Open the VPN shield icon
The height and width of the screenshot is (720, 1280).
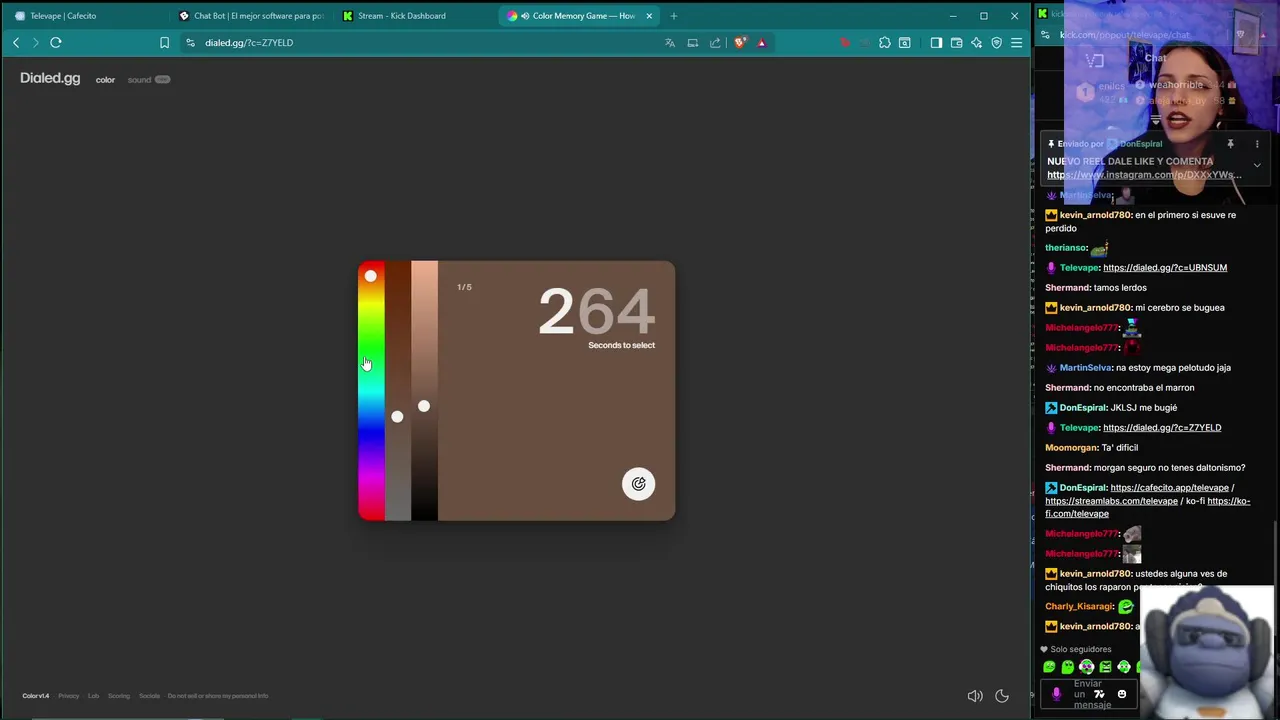[x=996, y=43]
